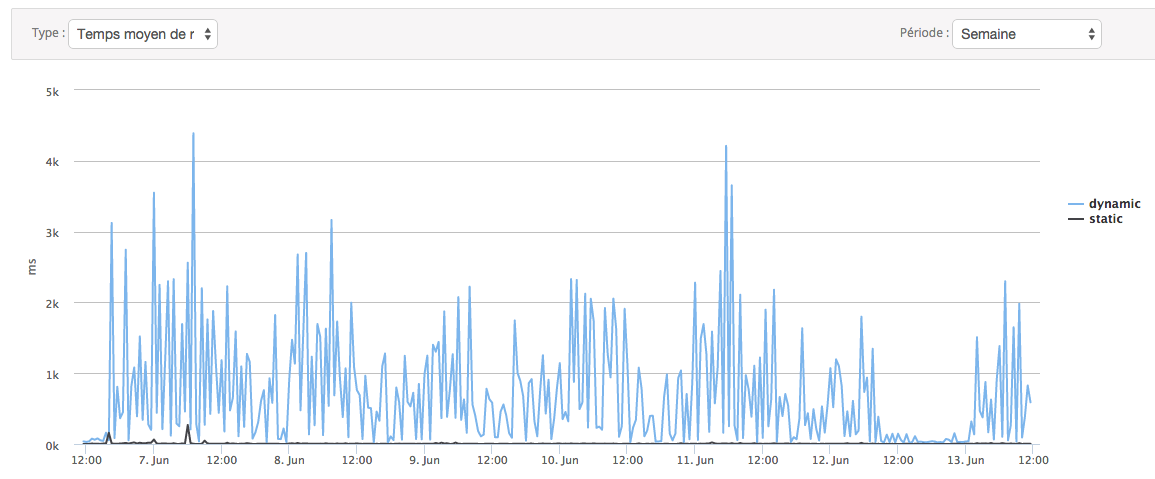Click the 9. Jun x-axis label

tap(424, 461)
